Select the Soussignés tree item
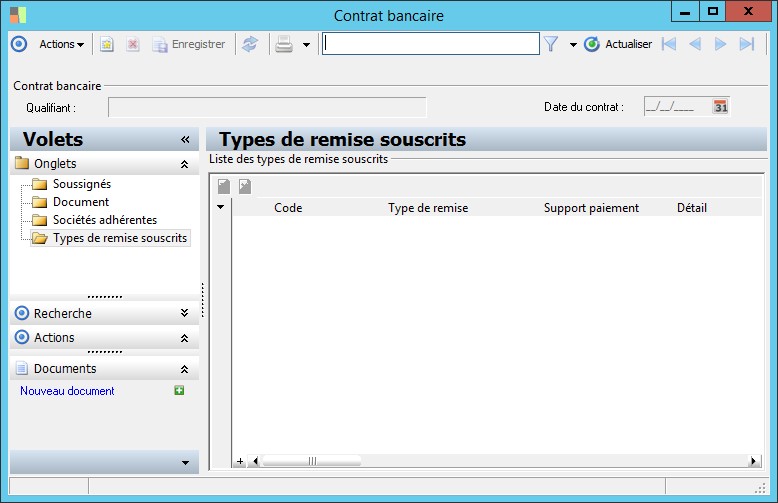The height and width of the screenshot is (503, 778). coord(82,184)
